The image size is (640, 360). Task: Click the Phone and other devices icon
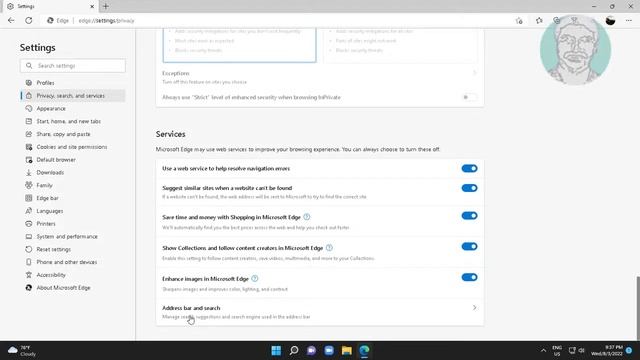pyautogui.click(x=29, y=262)
